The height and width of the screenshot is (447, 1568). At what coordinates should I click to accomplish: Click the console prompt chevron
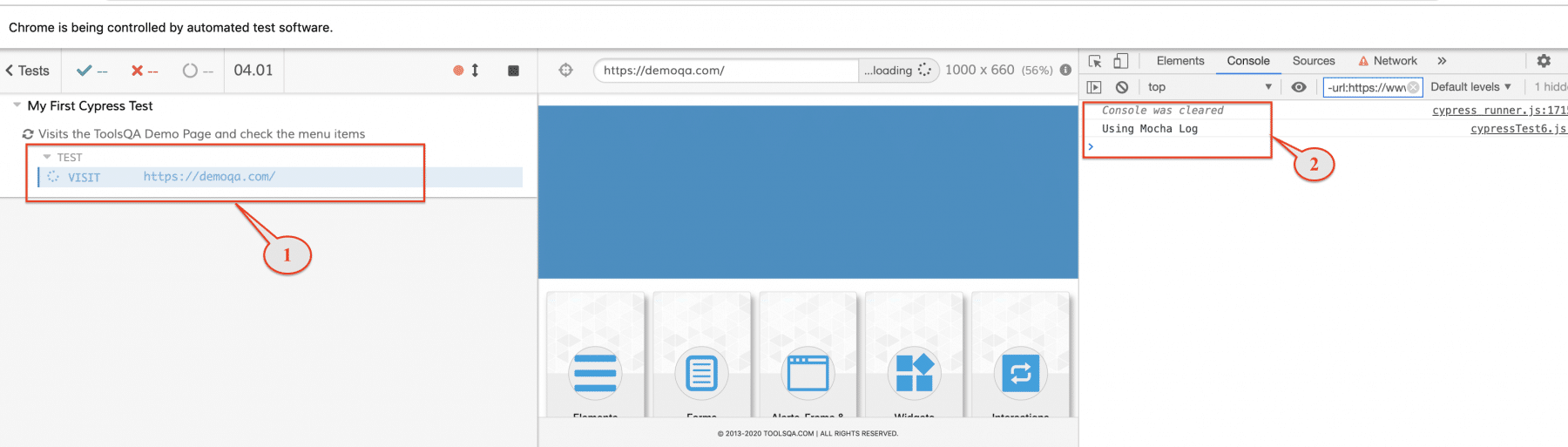[1091, 146]
